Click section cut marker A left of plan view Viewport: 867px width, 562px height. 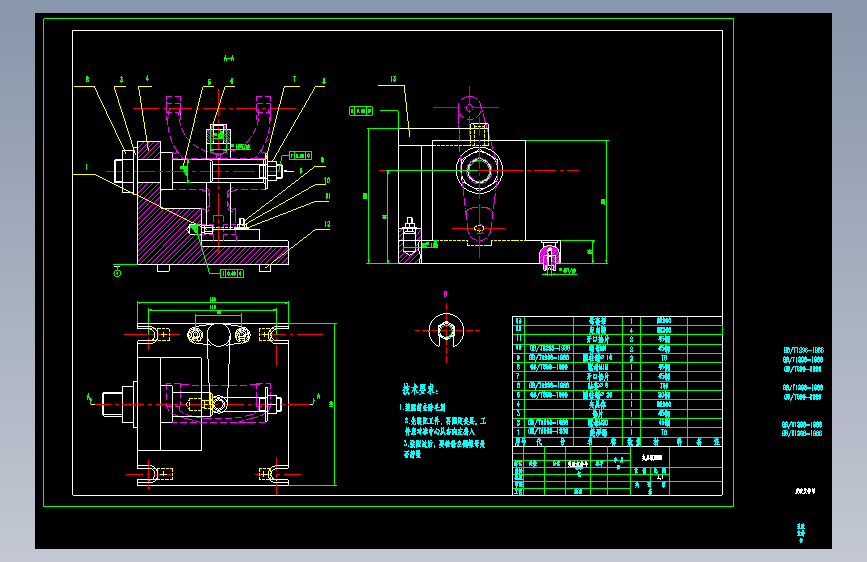[89, 397]
